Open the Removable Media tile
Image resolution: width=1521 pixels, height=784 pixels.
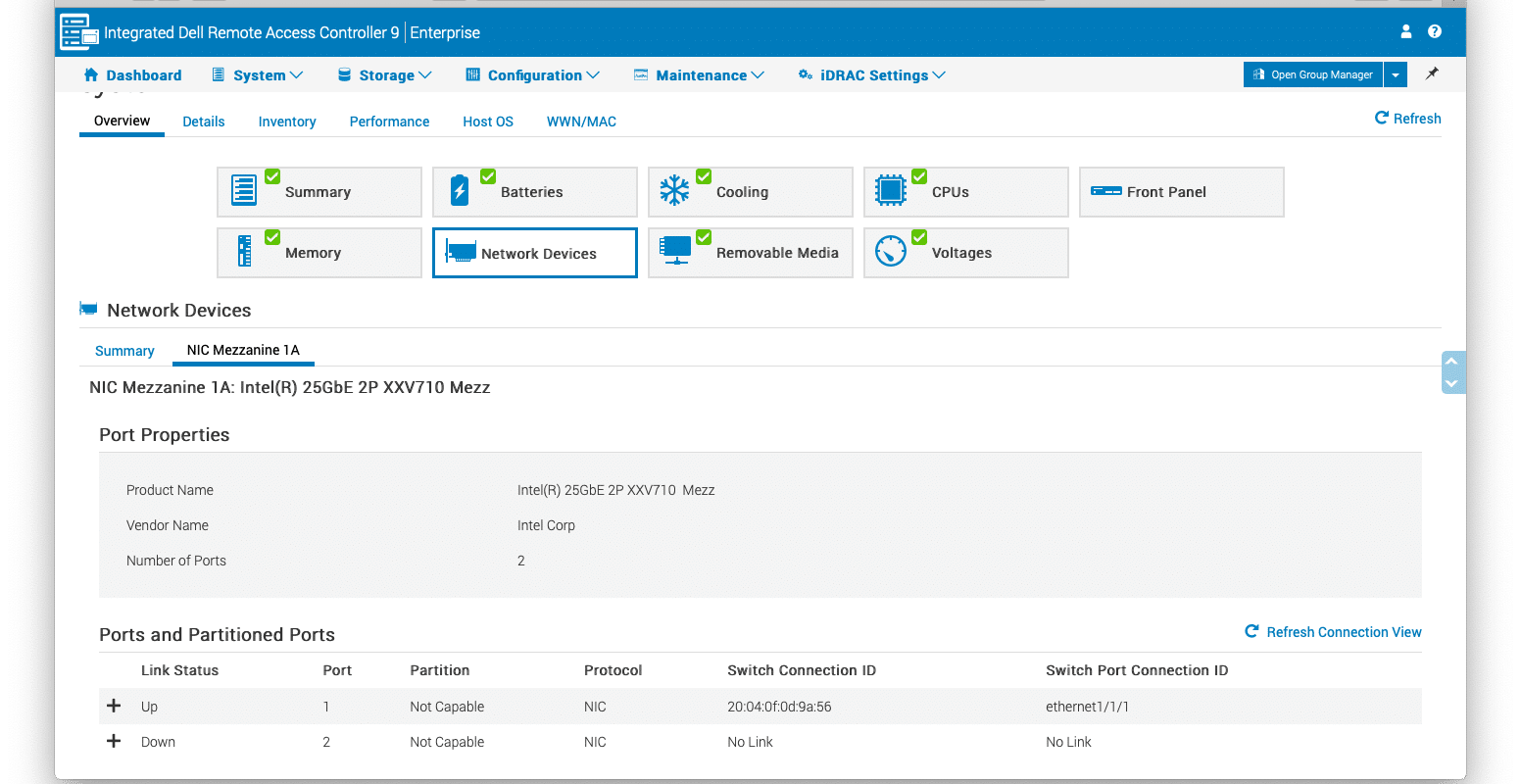tap(751, 252)
